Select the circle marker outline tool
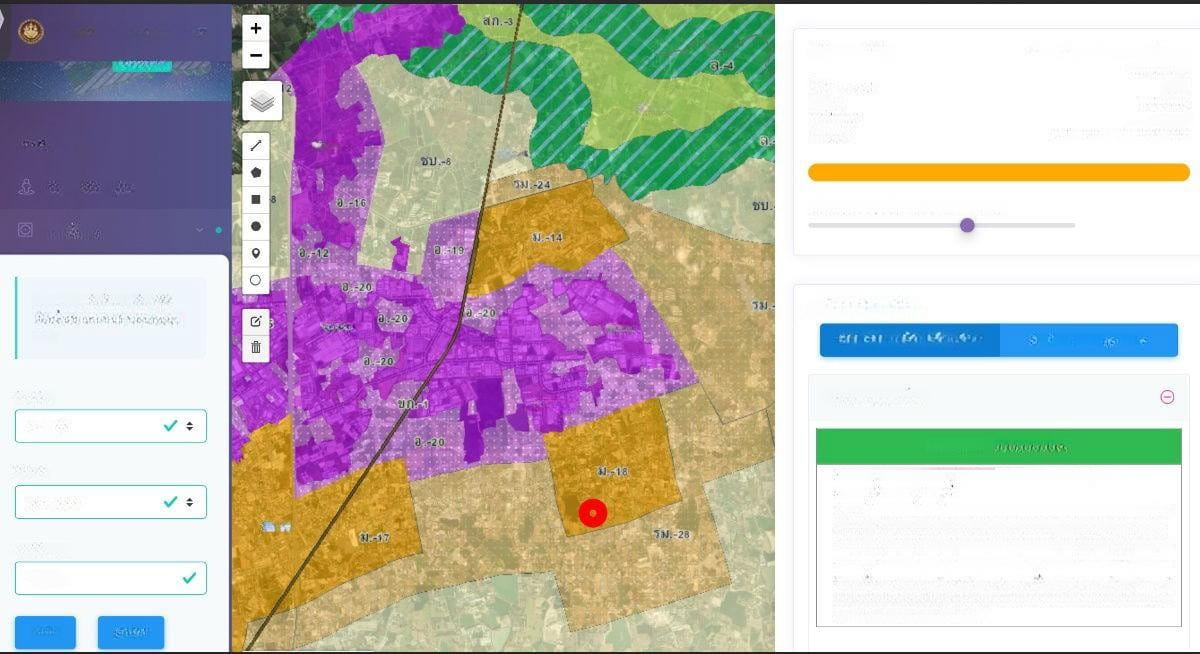This screenshot has width=1200, height=654. click(256, 280)
